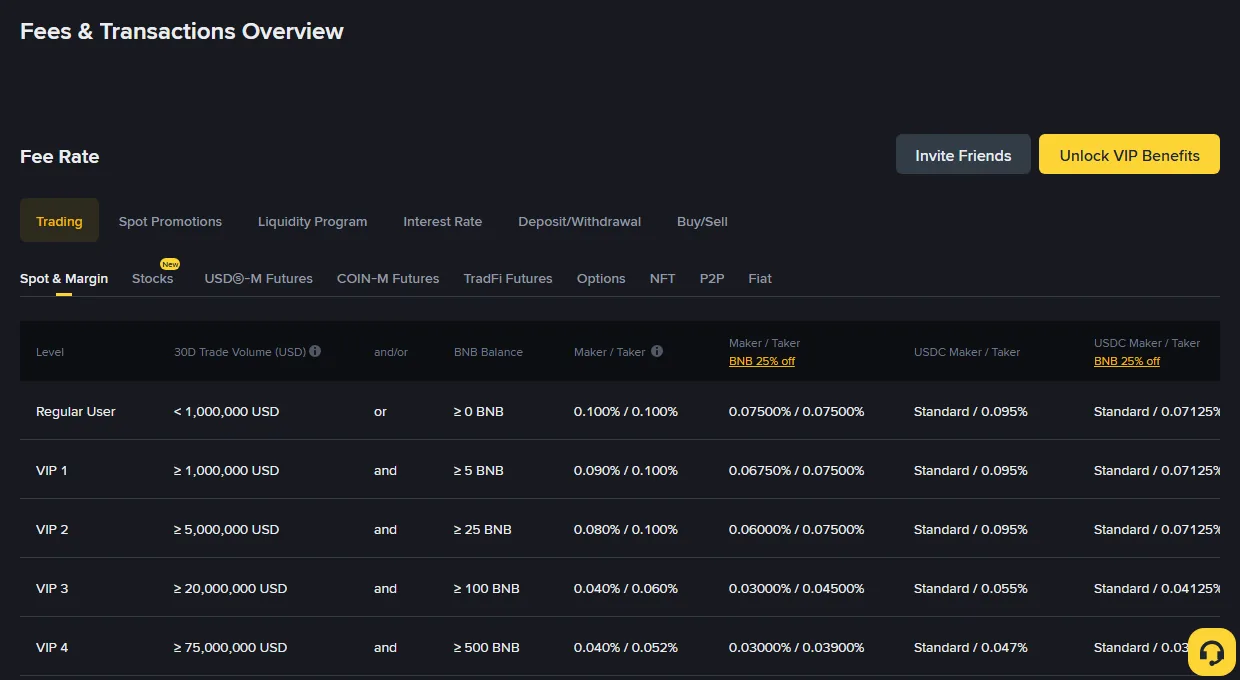Click the '0.040% / 0.060%' fee cell

(626, 588)
